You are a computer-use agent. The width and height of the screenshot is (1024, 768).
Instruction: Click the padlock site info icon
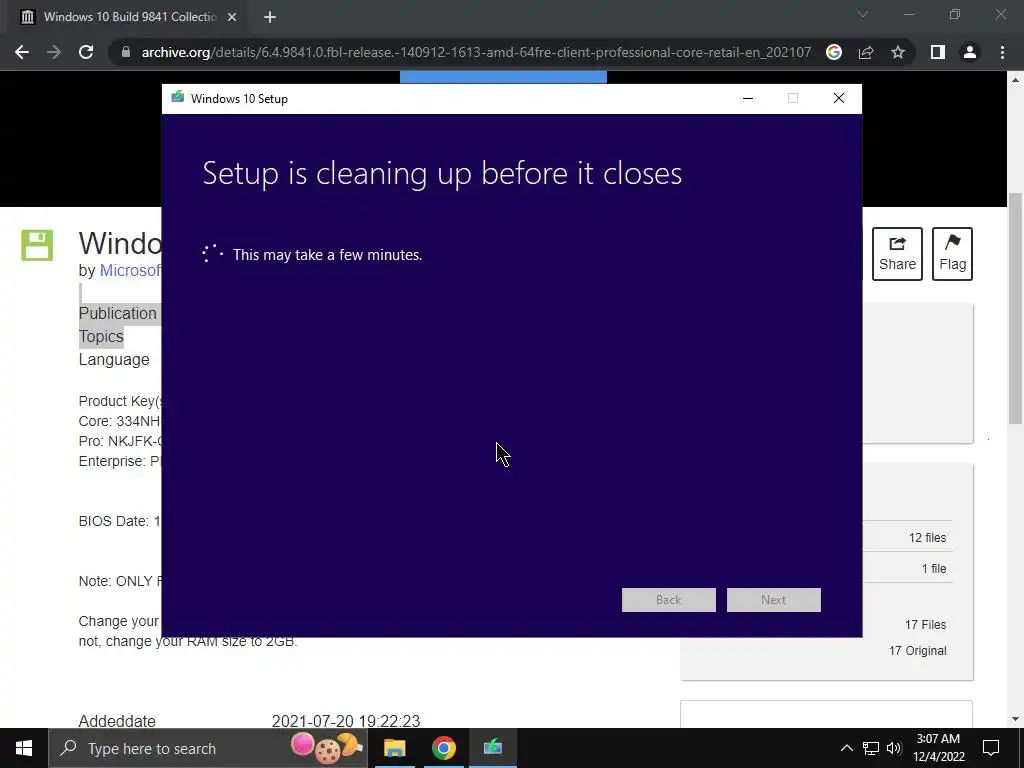126,52
